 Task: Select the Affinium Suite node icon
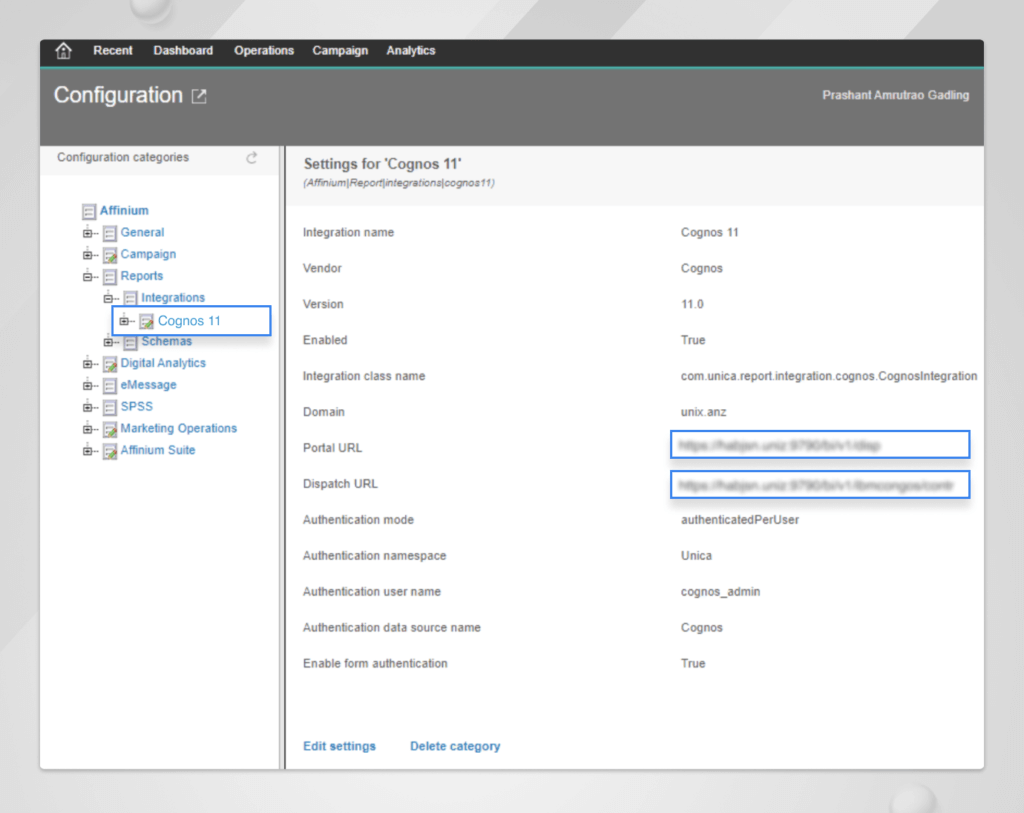(109, 450)
